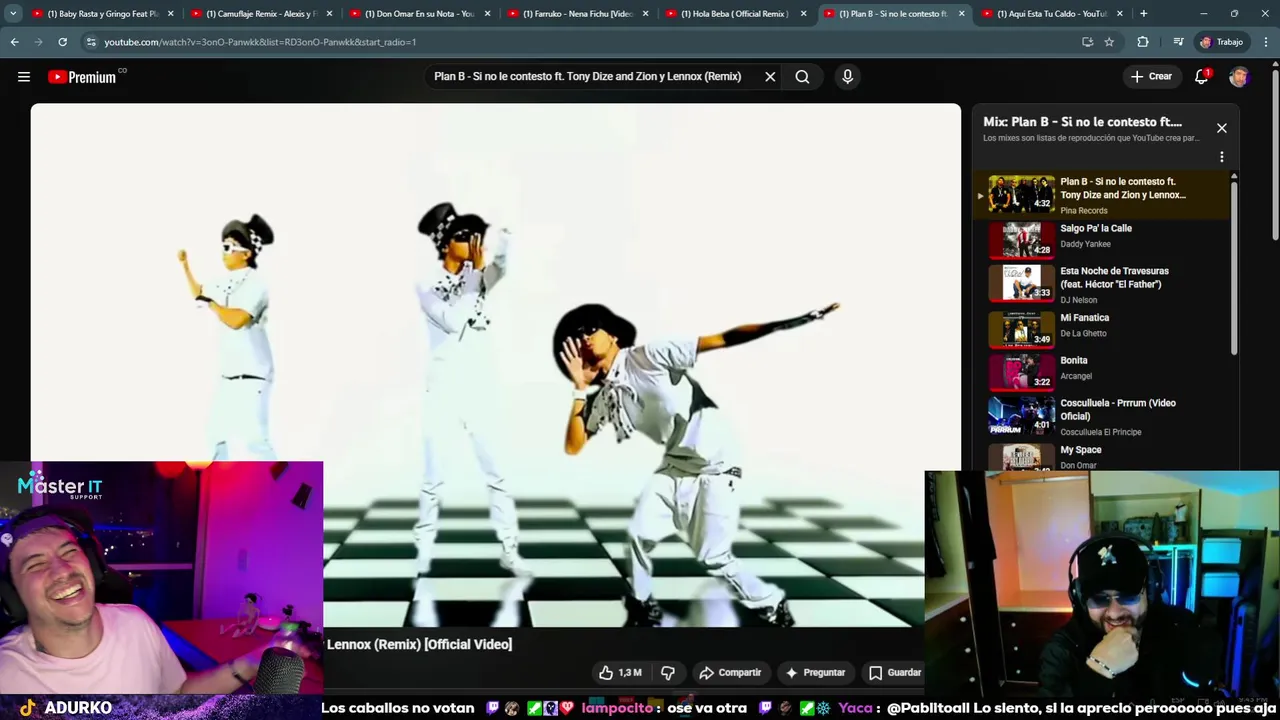Click the install or cast icon in address bar
Image resolution: width=1280 pixels, height=720 pixels.
tap(1087, 42)
